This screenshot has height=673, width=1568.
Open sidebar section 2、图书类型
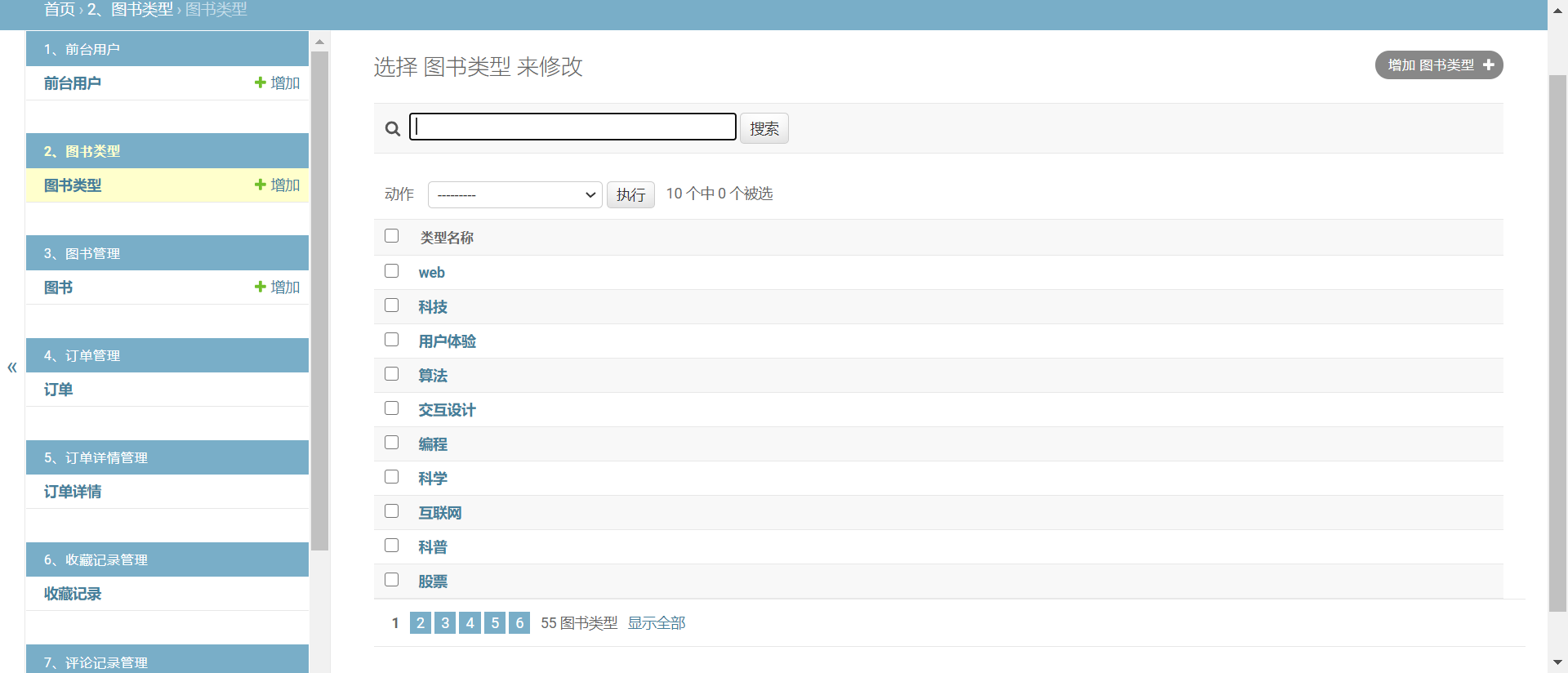(82, 152)
